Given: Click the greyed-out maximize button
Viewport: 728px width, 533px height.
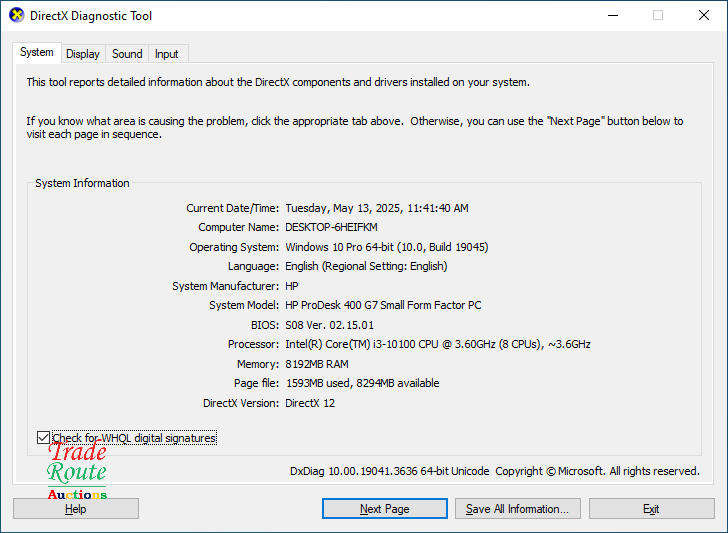Looking at the screenshot, I should coord(657,16).
